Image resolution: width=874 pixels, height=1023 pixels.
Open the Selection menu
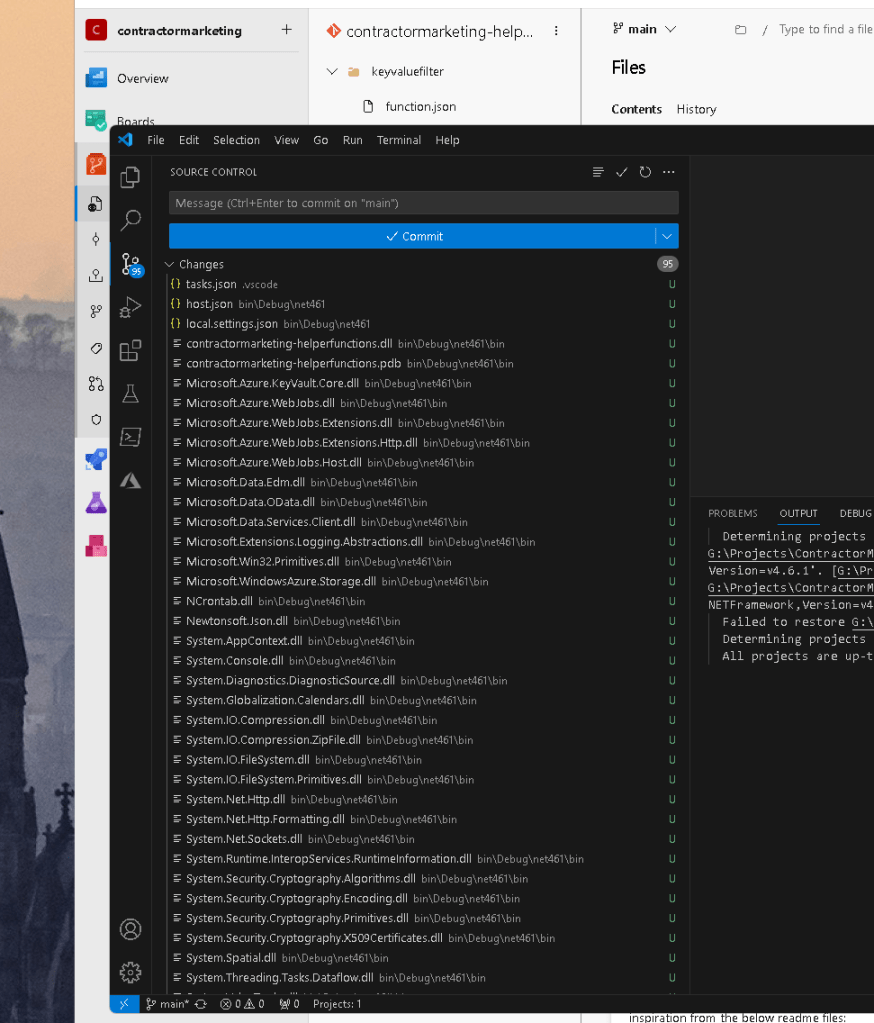point(236,140)
